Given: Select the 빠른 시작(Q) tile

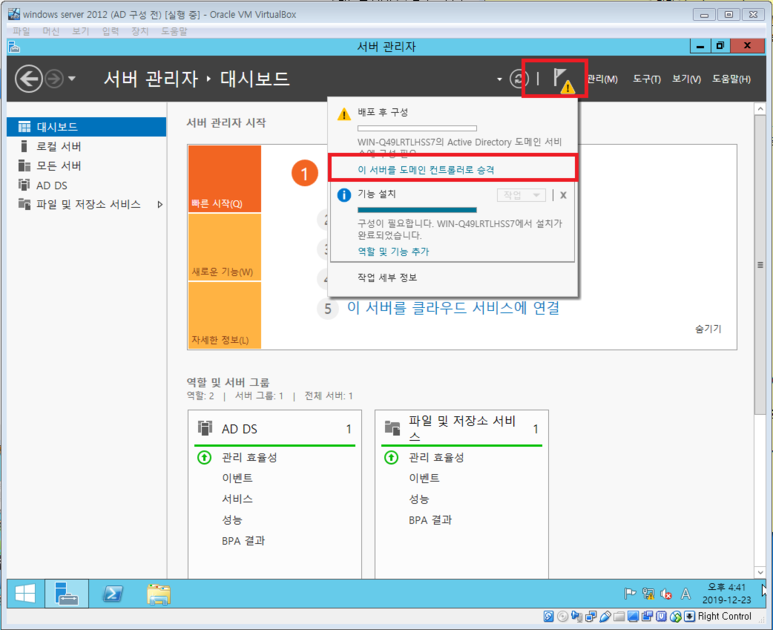Looking at the screenshot, I should pos(224,179).
